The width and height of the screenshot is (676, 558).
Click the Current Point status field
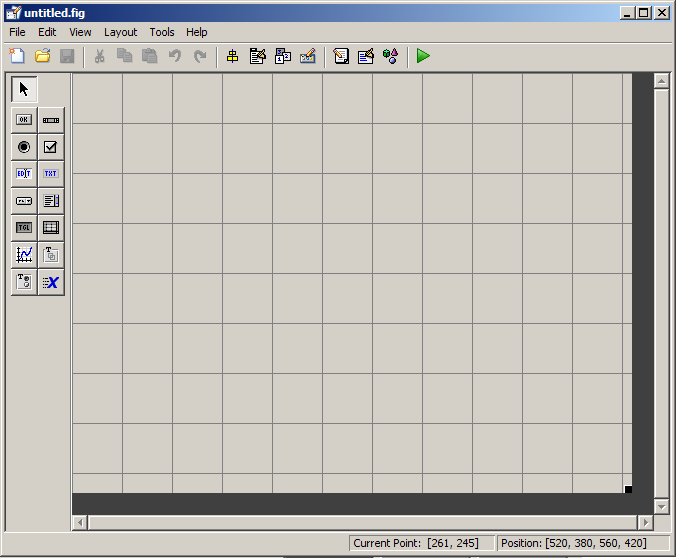pyautogui.click(x=421, y=543)
